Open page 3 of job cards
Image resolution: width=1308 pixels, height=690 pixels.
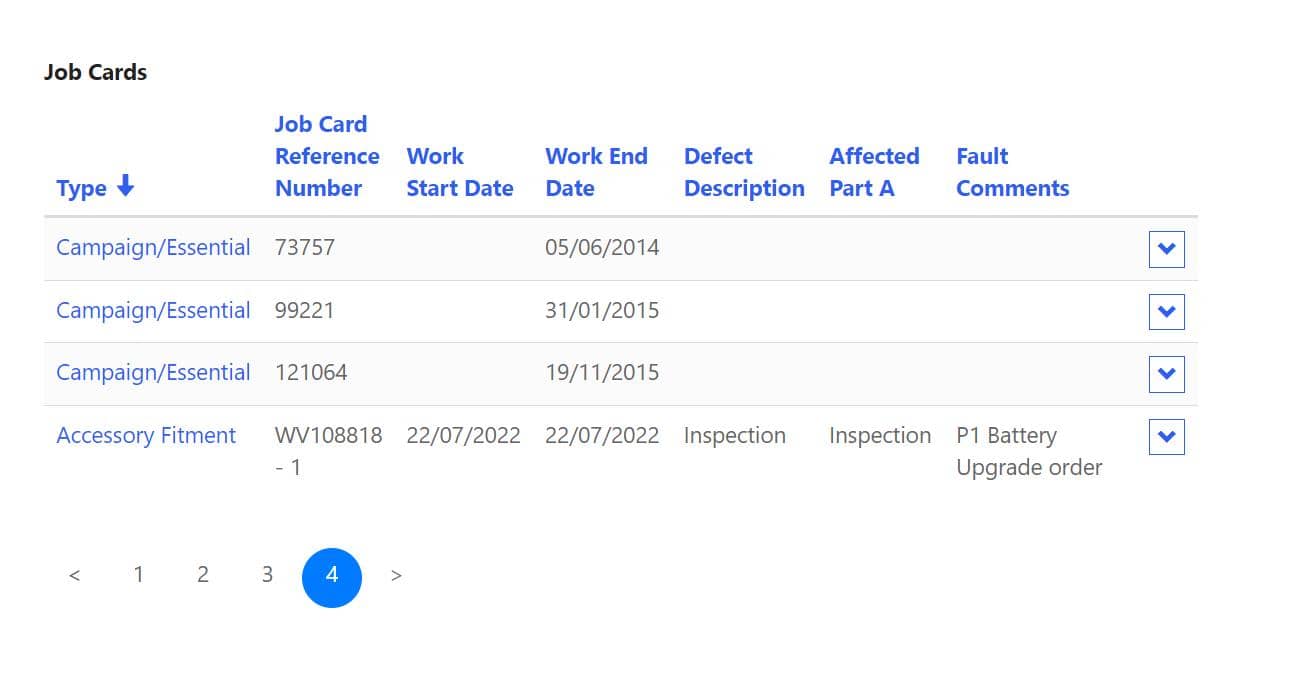pos(267,575)
